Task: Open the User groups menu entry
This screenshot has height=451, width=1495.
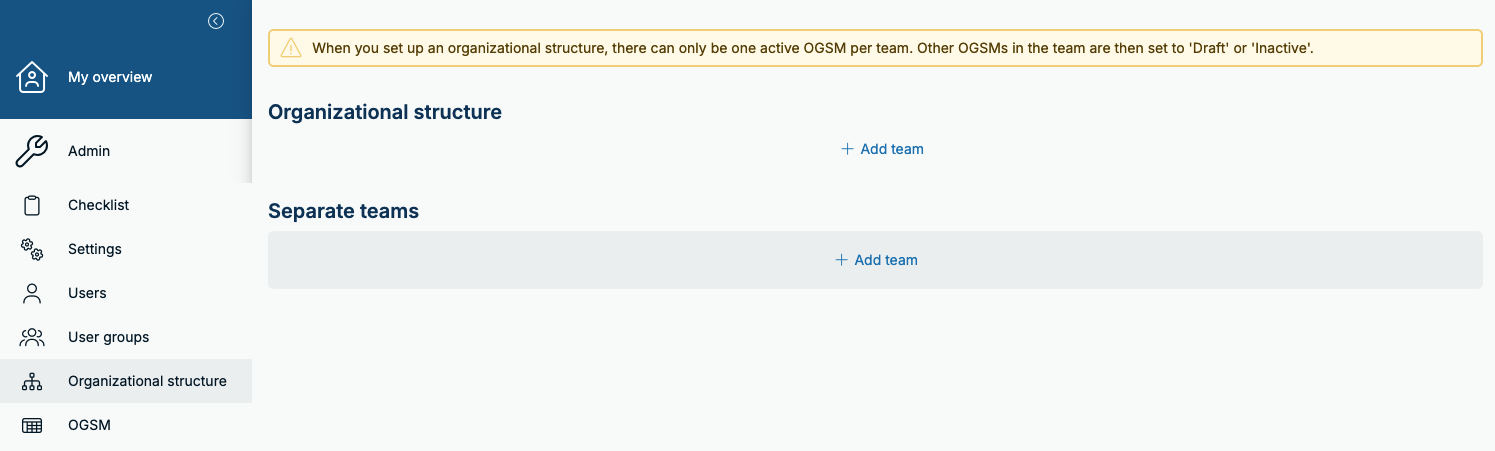Action: (x=108, y=337)
